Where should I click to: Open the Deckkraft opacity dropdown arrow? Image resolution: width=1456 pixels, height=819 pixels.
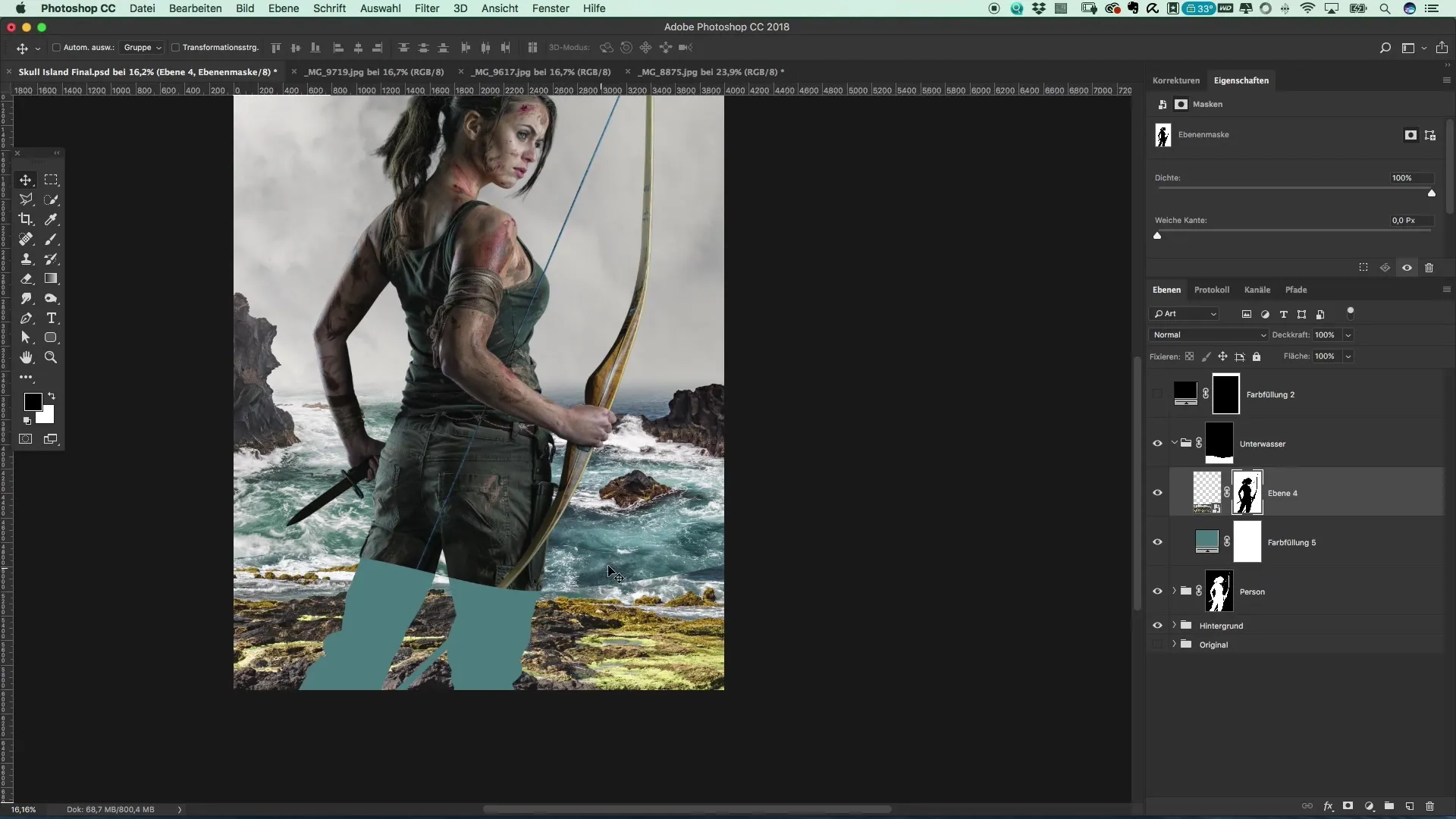pyautogui.click(x=1348, y=334)
